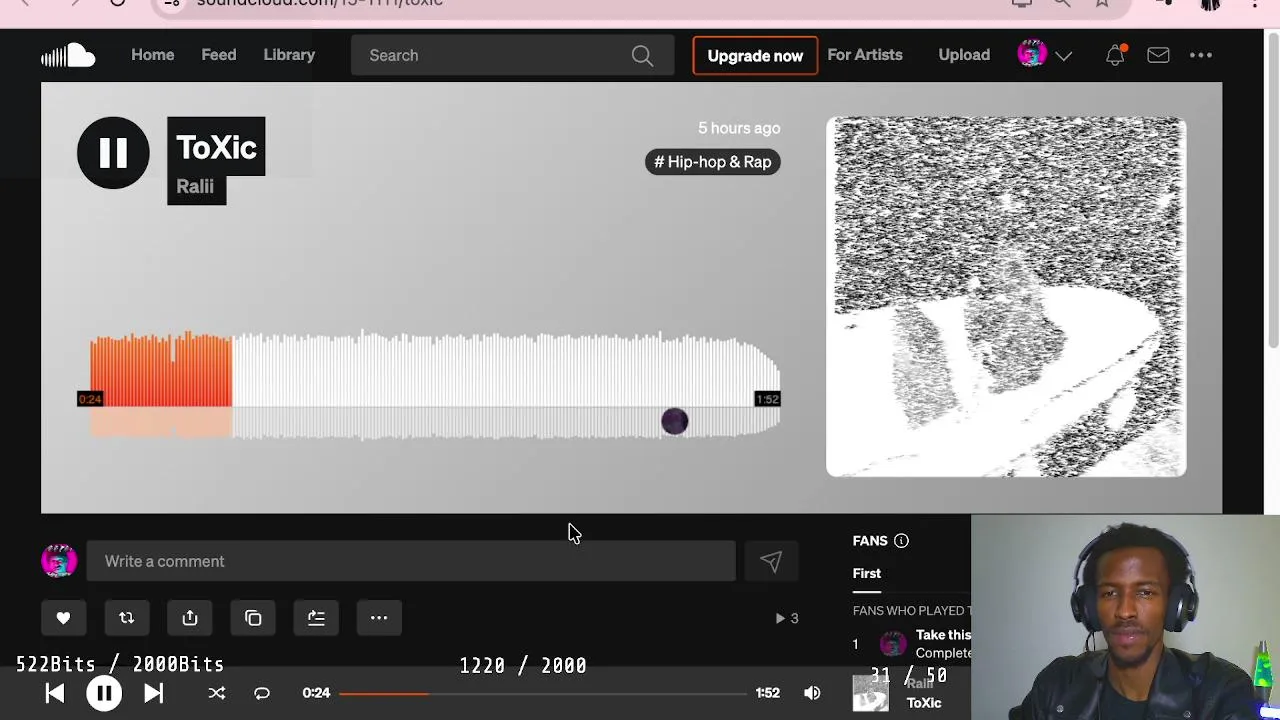Open the Library page
This screenshot has width=1280, height=720.
click(x=289, y=55)
